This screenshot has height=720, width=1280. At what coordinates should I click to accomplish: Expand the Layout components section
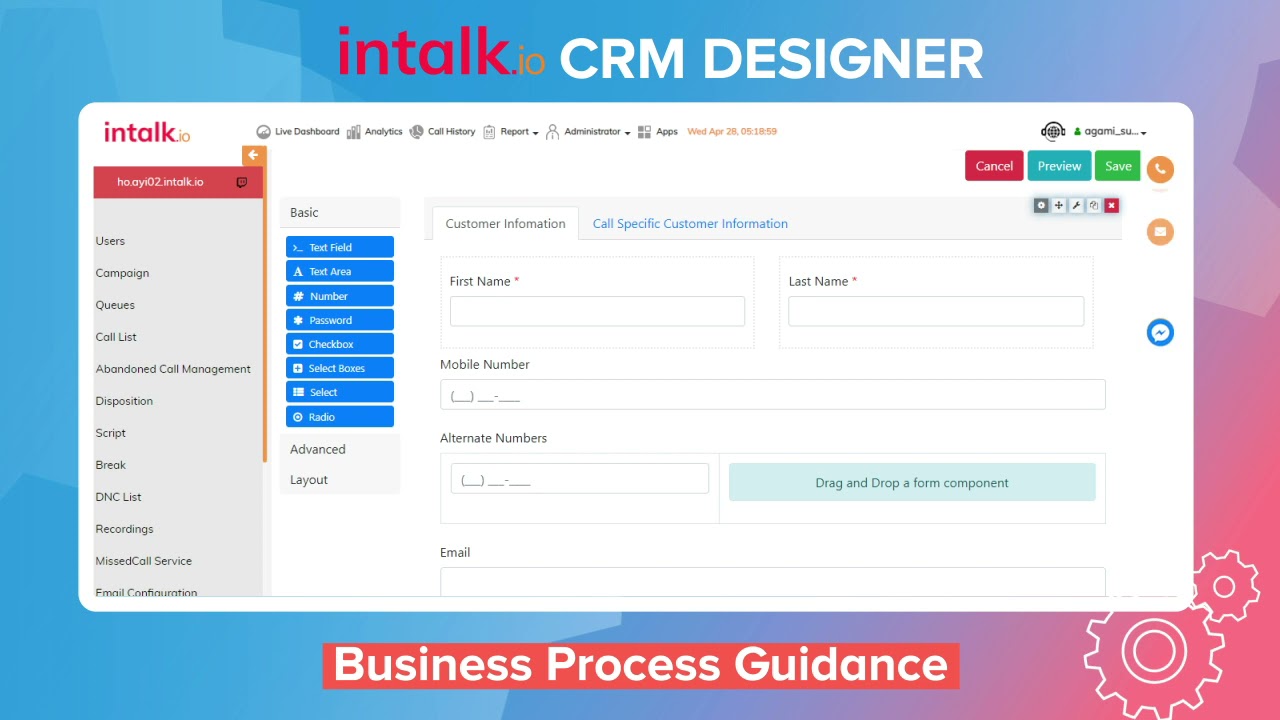click(x=340, y=480)
